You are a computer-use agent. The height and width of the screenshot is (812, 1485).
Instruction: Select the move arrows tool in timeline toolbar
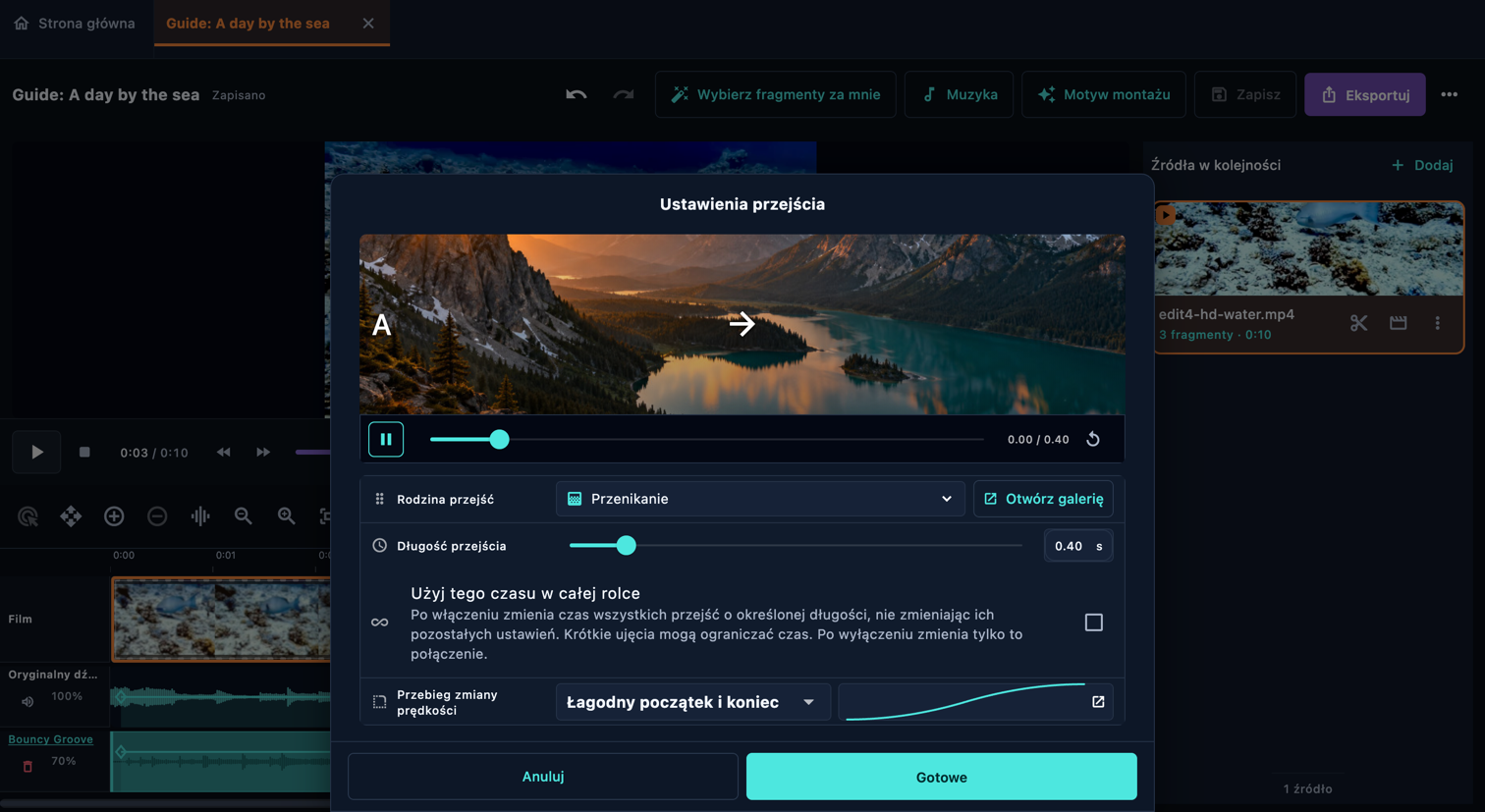[71, 515]
